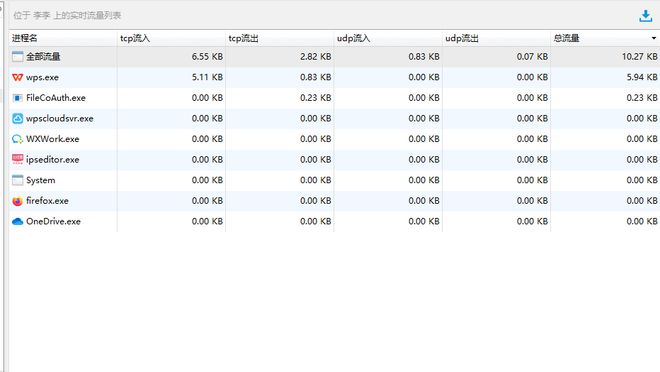Open the sort arrow on 总流量 column
This screenshot has height=372, width=660.
[654, 38]
